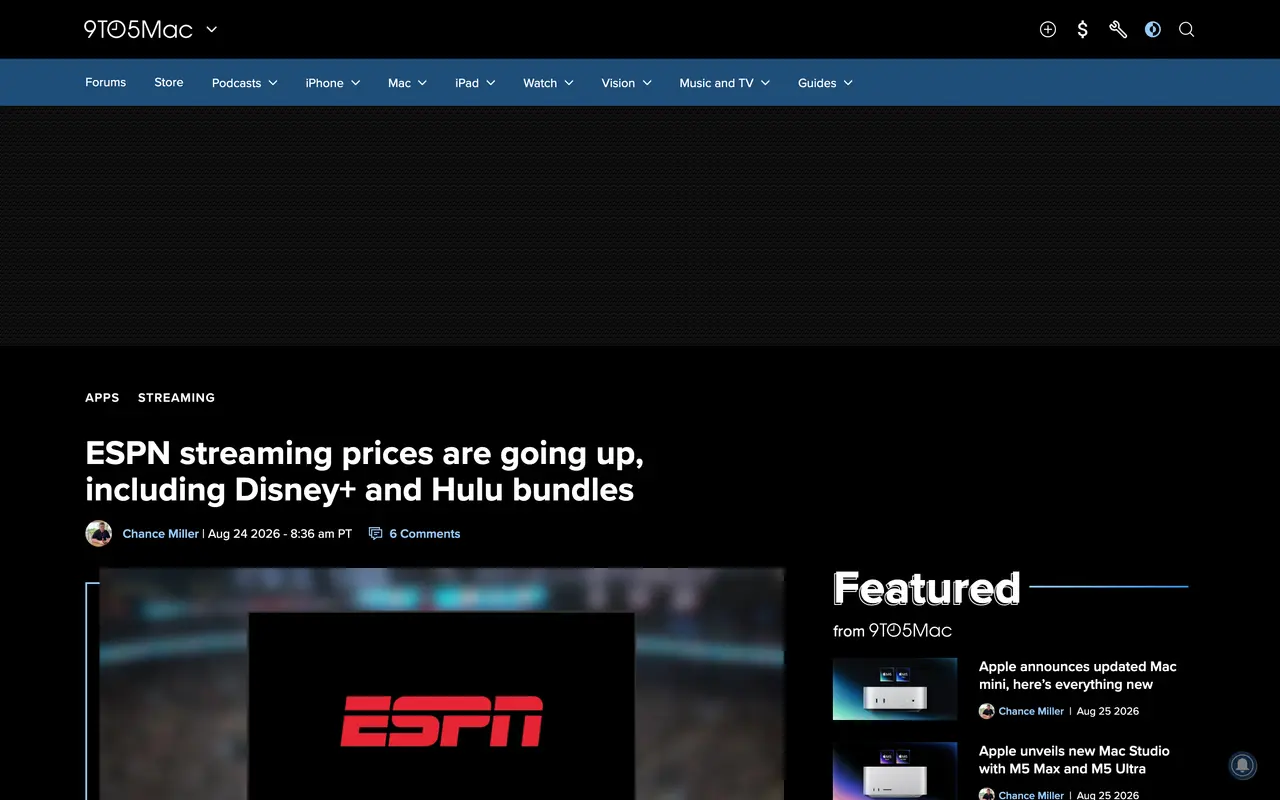Click the 9to5Mac logo under Featured

pyautogui.click(x=910, y=631)
